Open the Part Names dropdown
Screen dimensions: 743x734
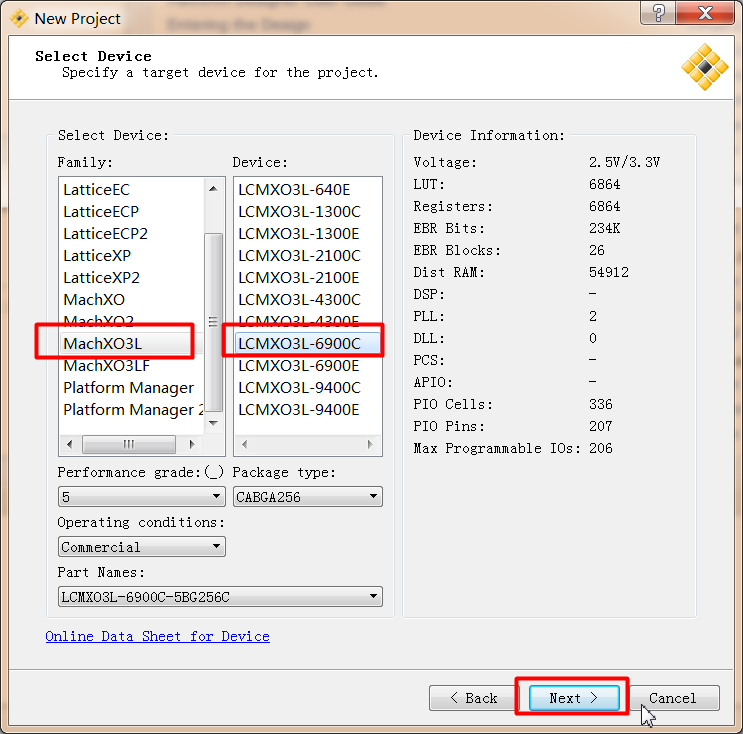(220, 597)
